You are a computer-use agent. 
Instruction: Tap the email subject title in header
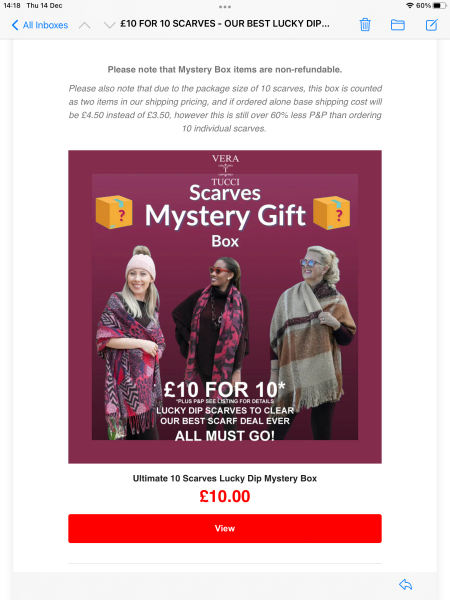(x=225, y=24)
